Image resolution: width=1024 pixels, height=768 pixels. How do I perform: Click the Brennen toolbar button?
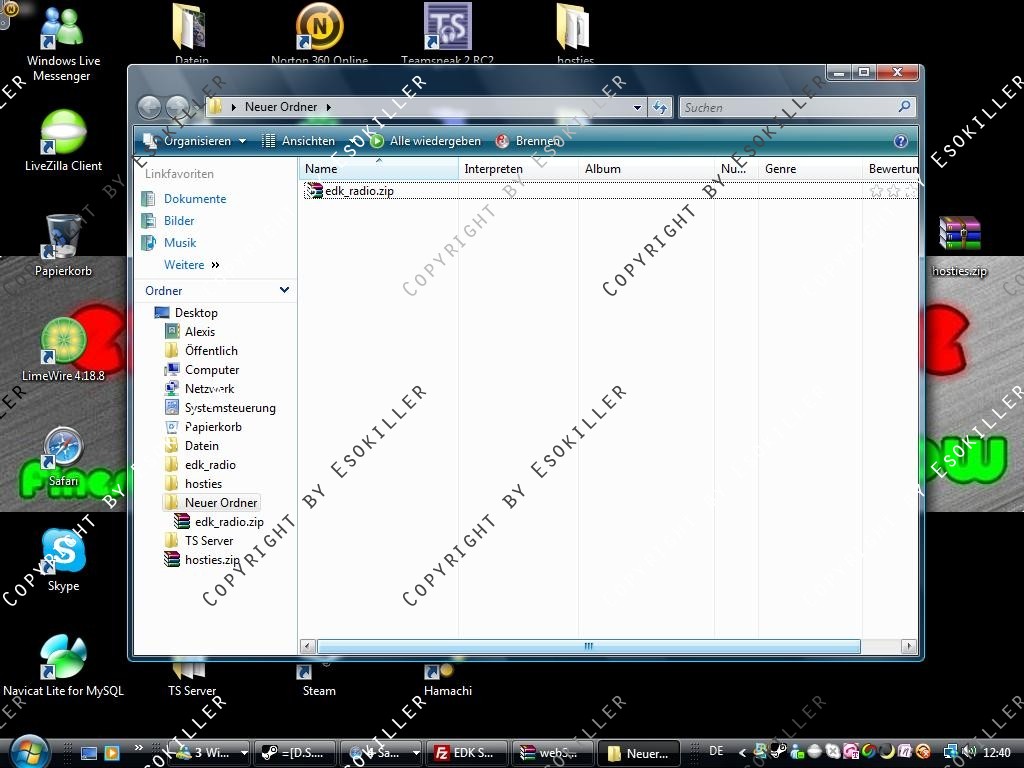coord(529,141)
